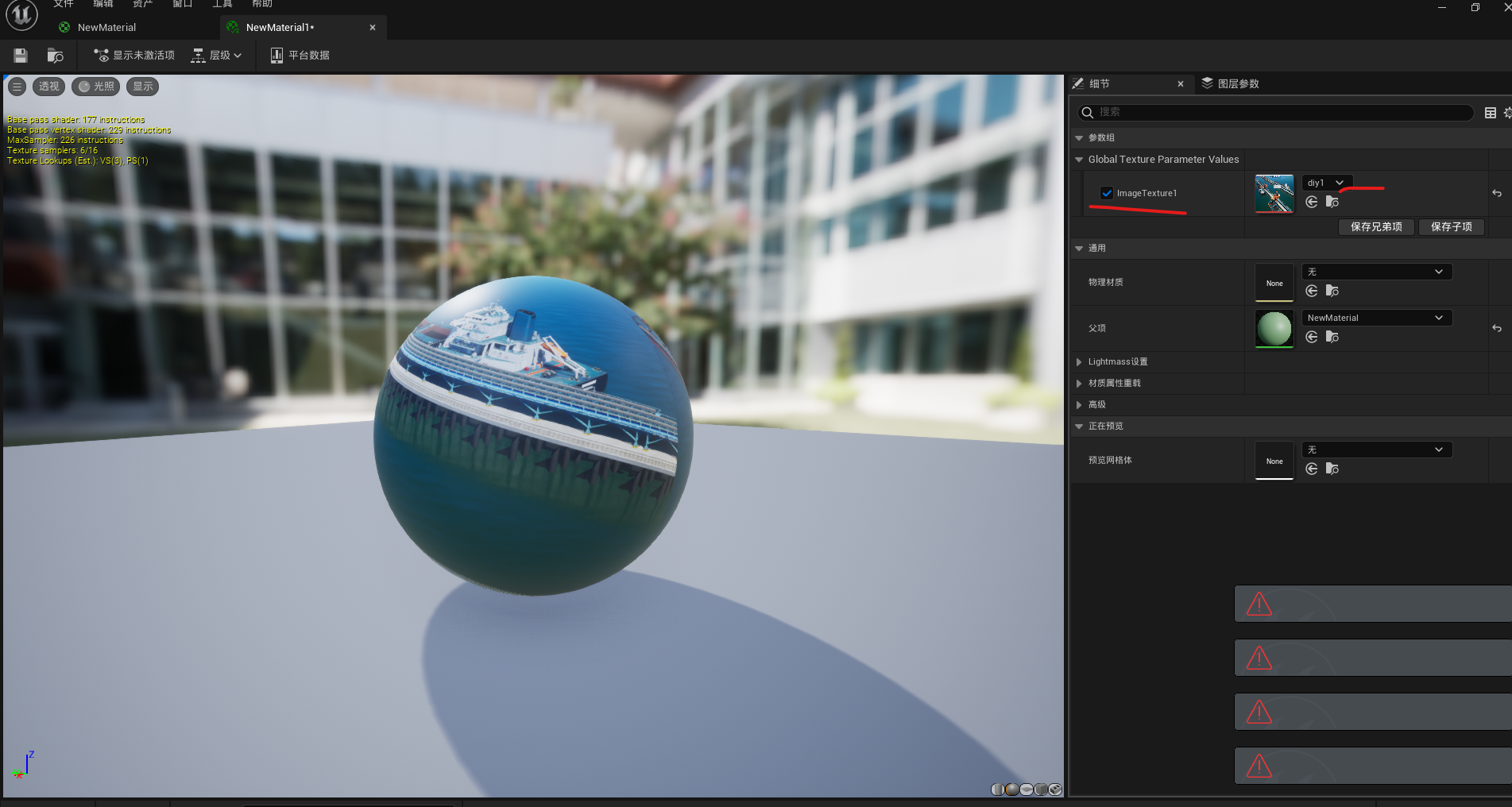
Task: Set preview mesh to plane shape
Action: click(1027, 790)
